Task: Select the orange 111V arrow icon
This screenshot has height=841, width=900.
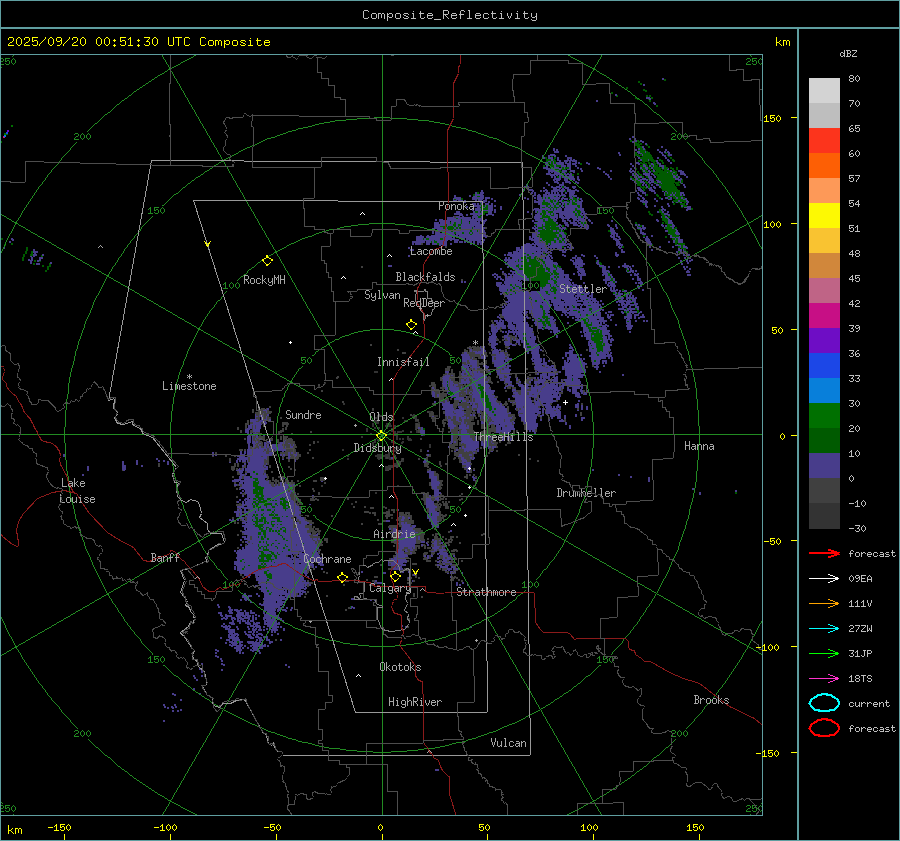Action: click(824, 603)
